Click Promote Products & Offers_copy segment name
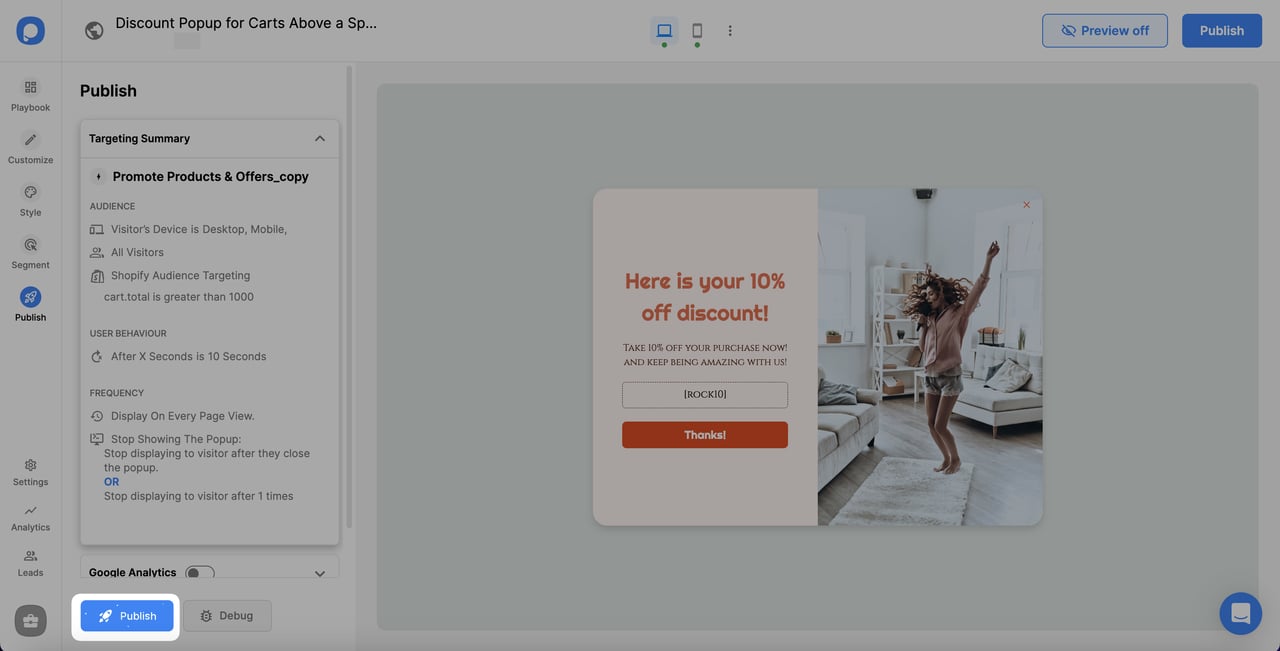Image resolution: width=1280 pixels, height=651 pixels. 211,176
